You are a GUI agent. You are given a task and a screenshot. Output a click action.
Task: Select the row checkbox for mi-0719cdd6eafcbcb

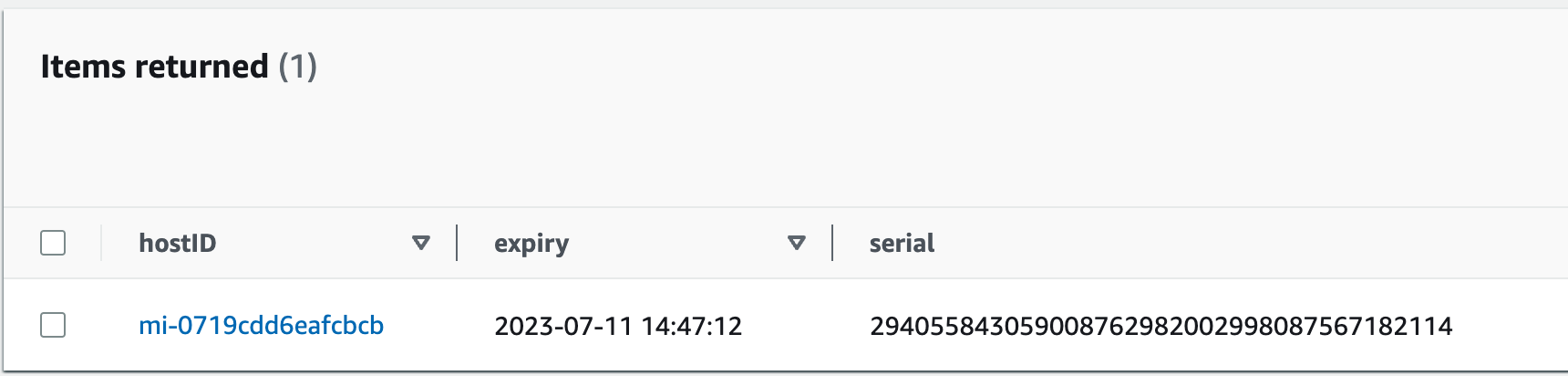[53, 325]
